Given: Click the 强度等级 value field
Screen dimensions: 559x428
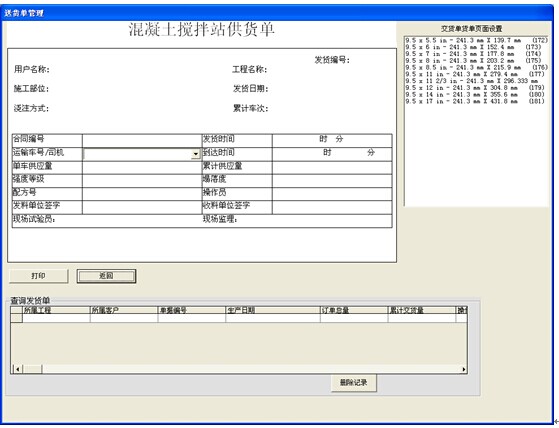Looking at the screenshot, I should point(142,181).
